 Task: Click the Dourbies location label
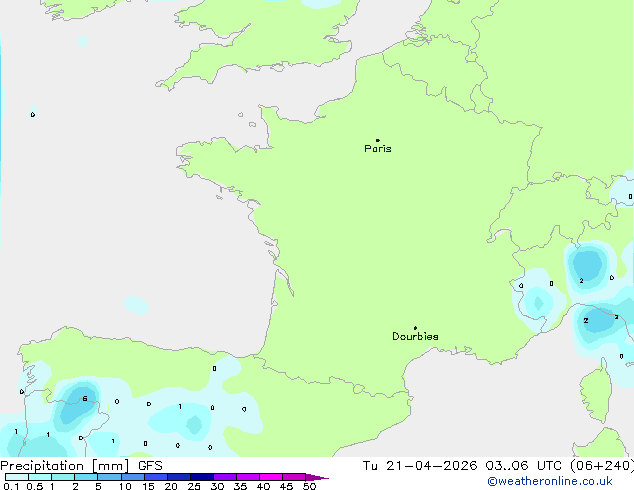pos(415,336)
